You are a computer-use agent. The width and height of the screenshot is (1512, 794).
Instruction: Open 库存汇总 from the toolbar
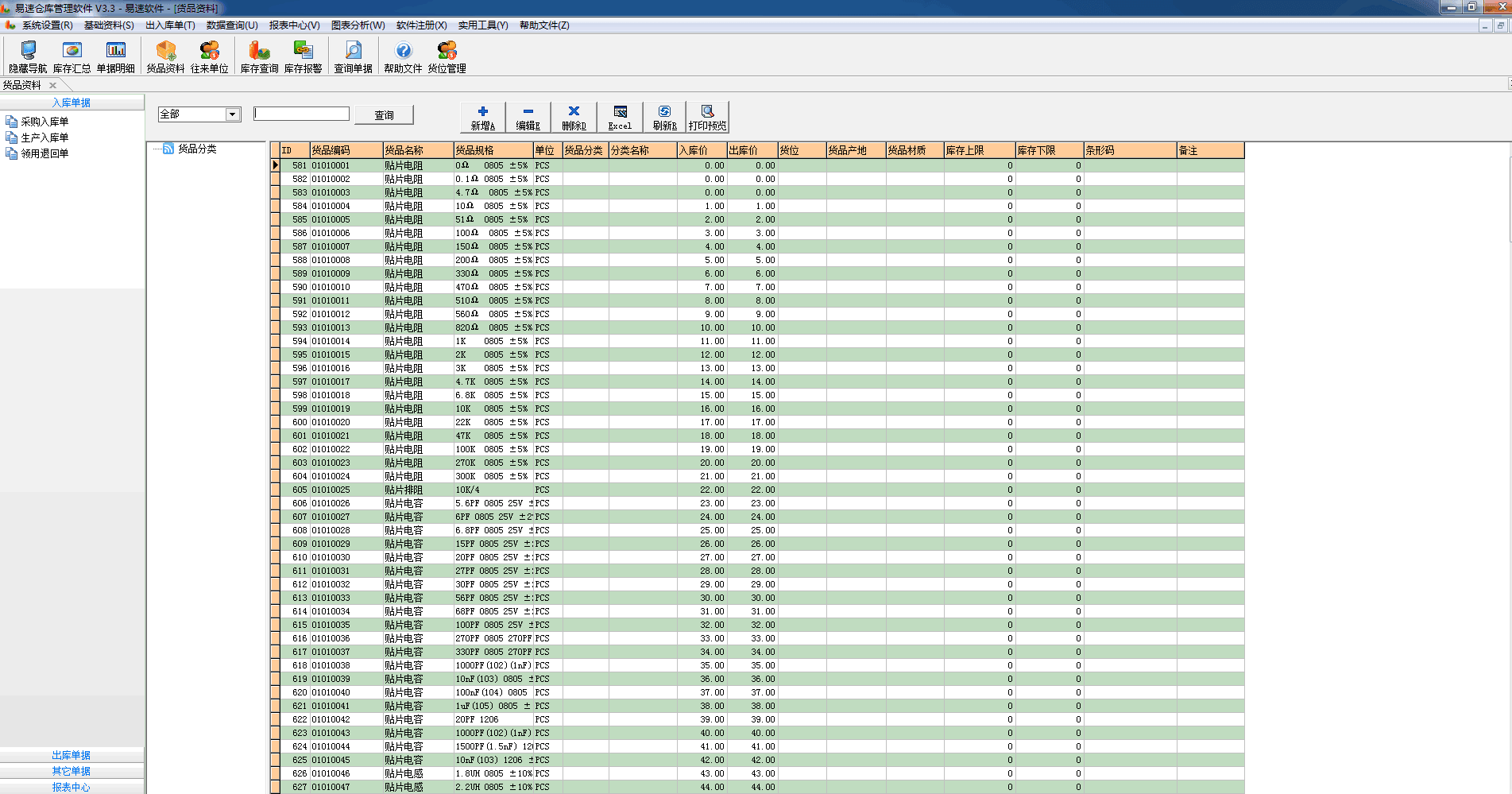click(72, 57)
